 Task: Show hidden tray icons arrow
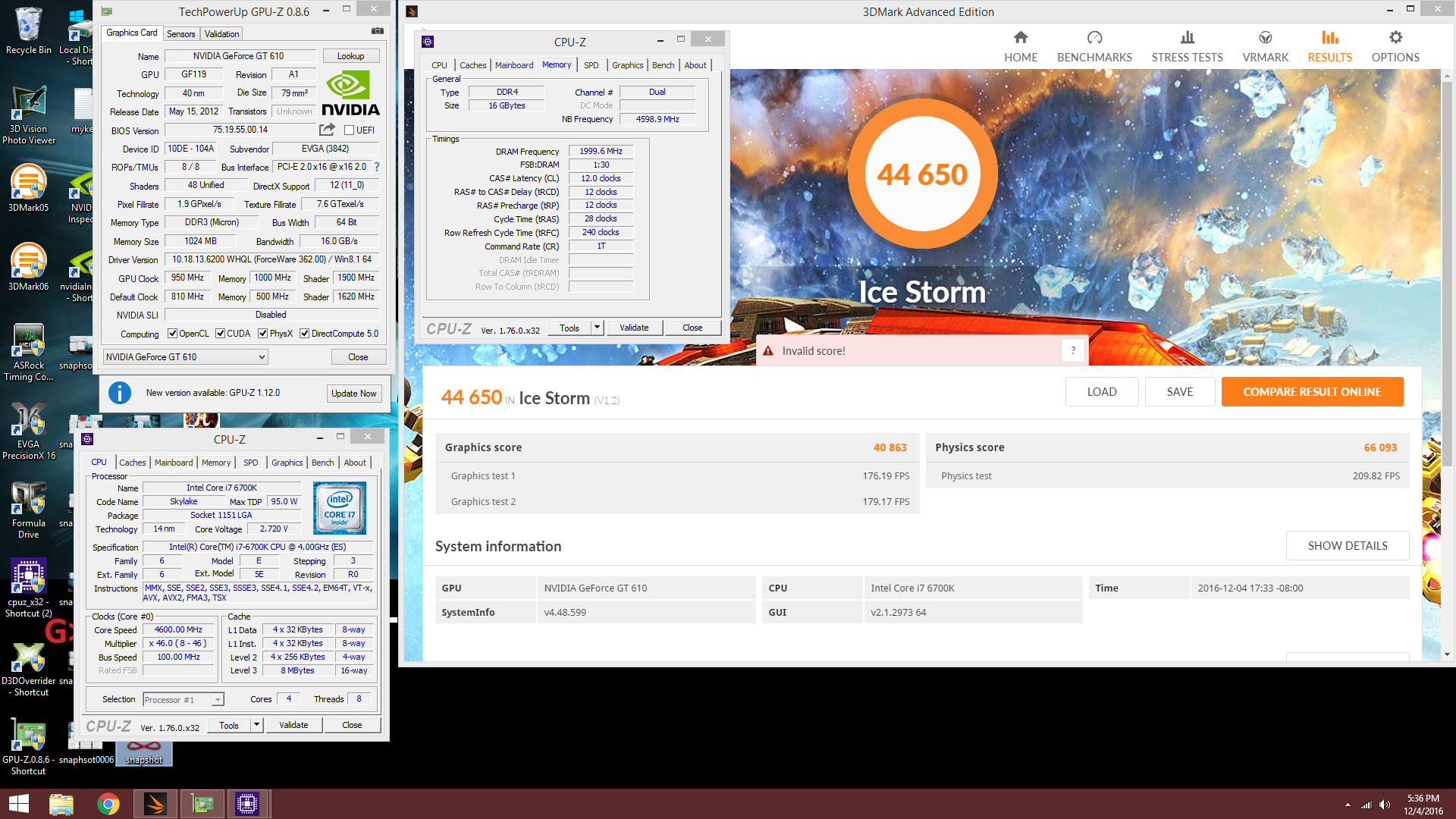(x=1348, y=805)
